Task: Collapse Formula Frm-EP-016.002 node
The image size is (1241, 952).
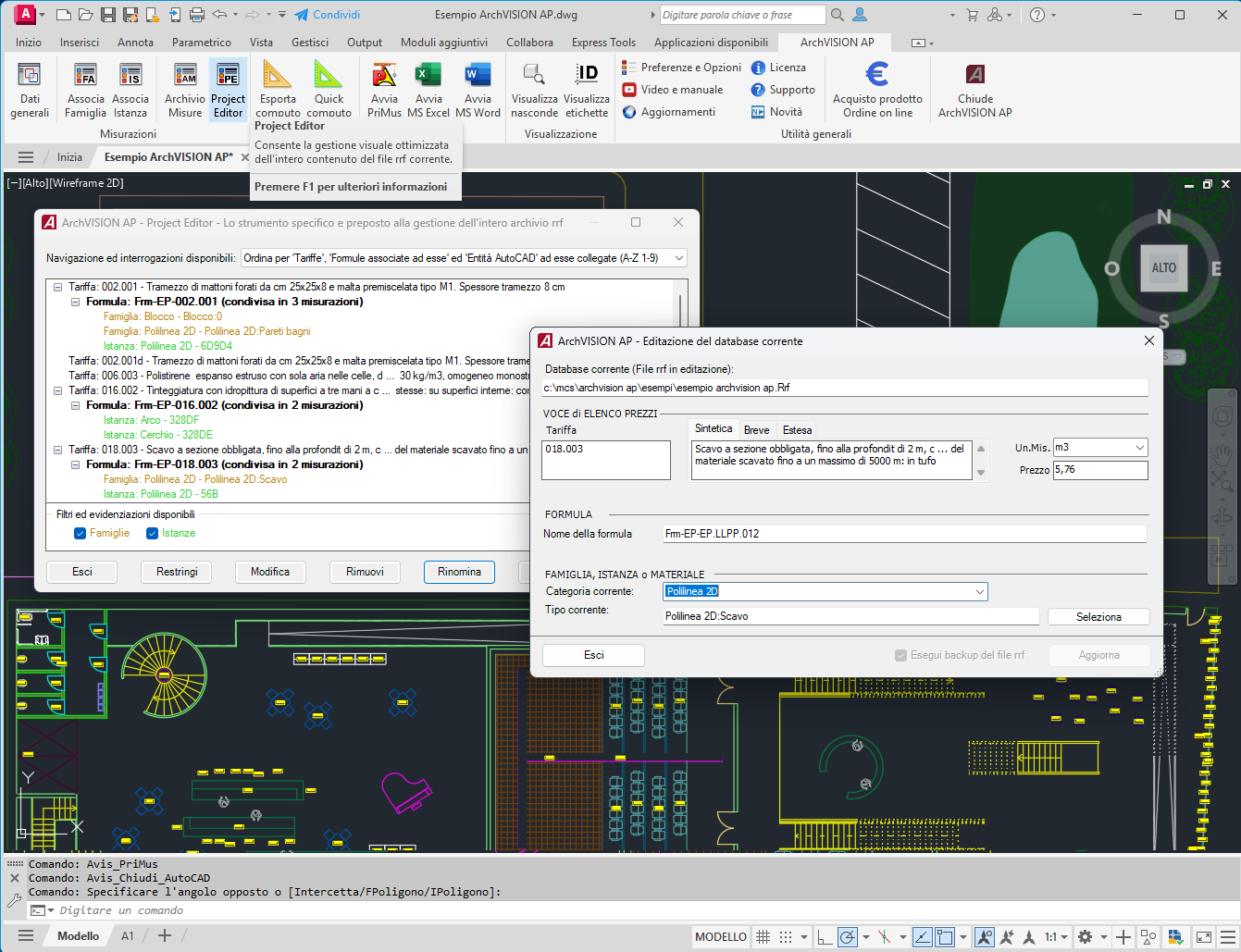Action: click(x=76, y=405)
